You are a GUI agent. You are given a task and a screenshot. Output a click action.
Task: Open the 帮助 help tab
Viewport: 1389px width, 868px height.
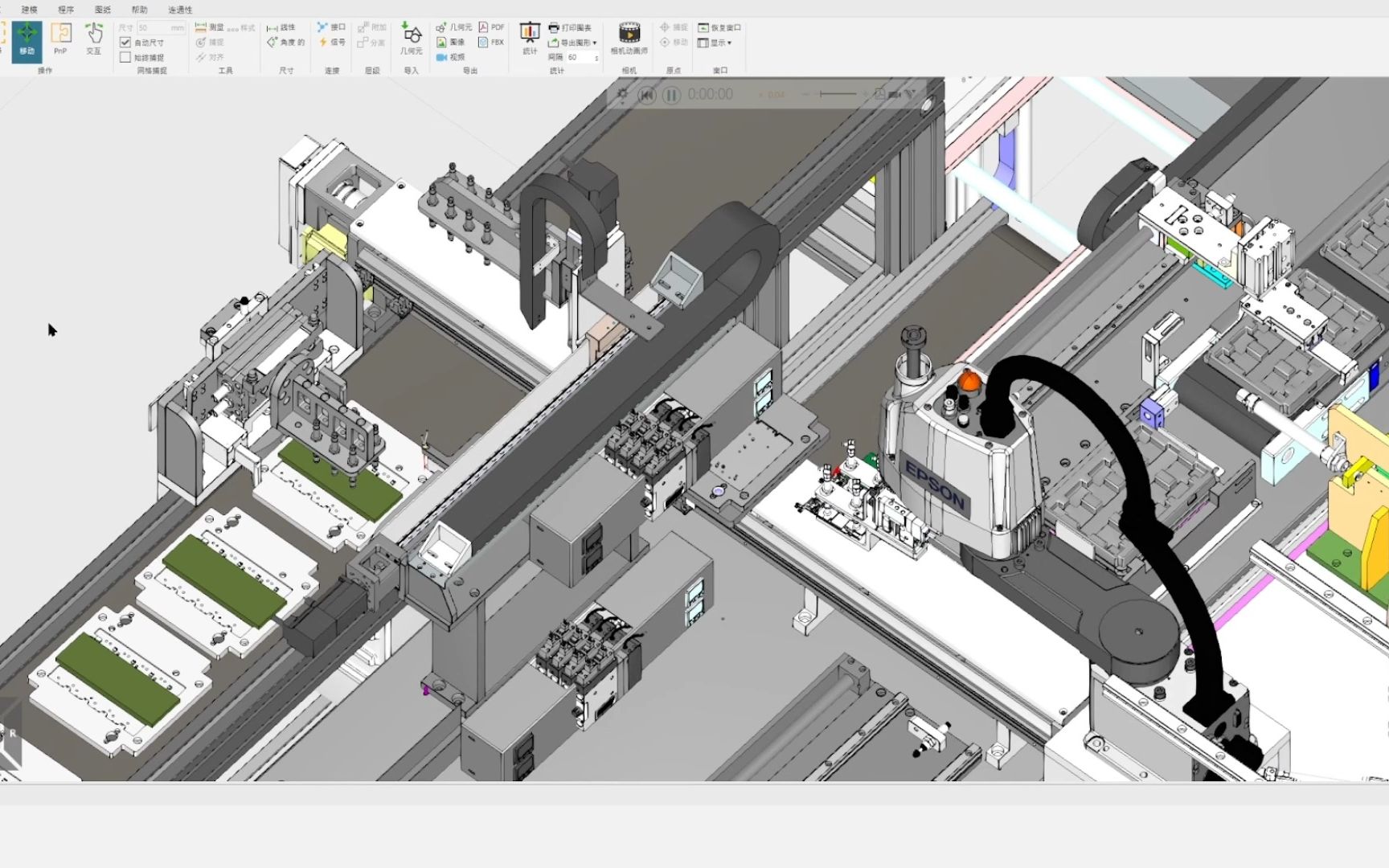[139, 10]
